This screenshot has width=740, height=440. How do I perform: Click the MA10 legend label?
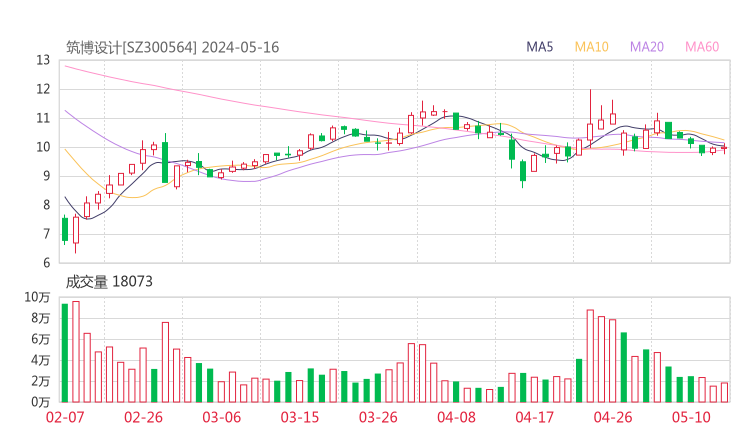point(591,47)
